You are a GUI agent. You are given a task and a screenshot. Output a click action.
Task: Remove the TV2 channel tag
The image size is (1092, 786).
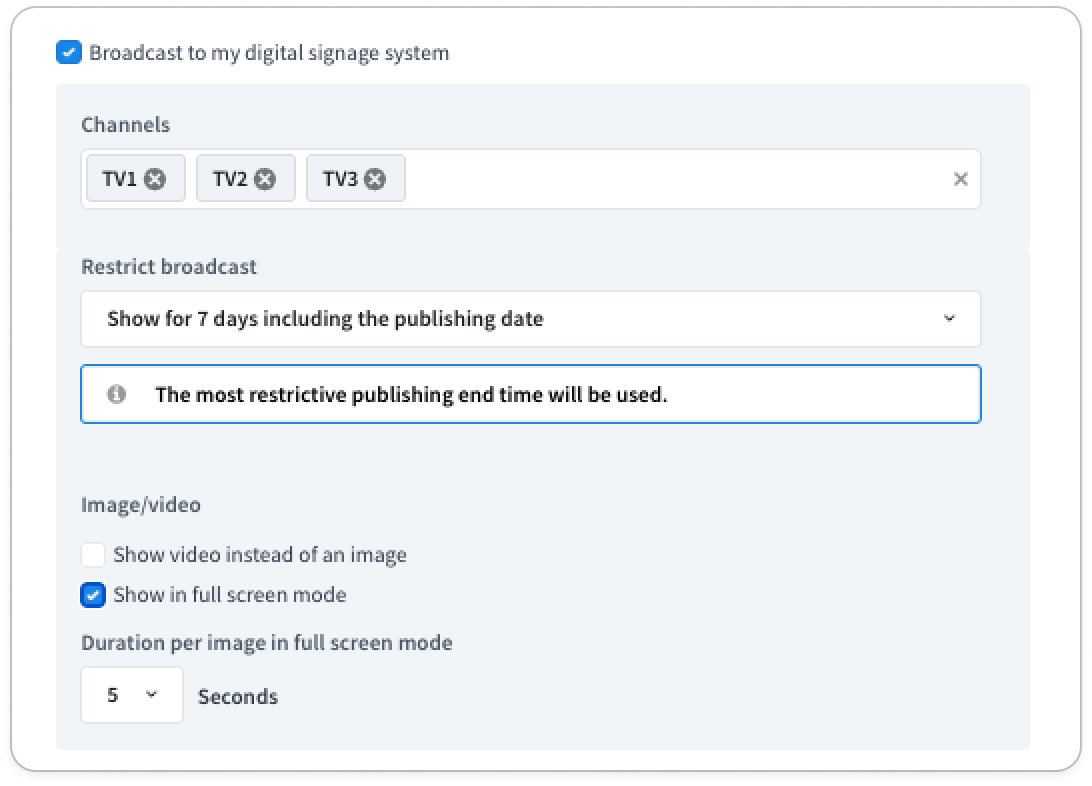tap(265, 179)
